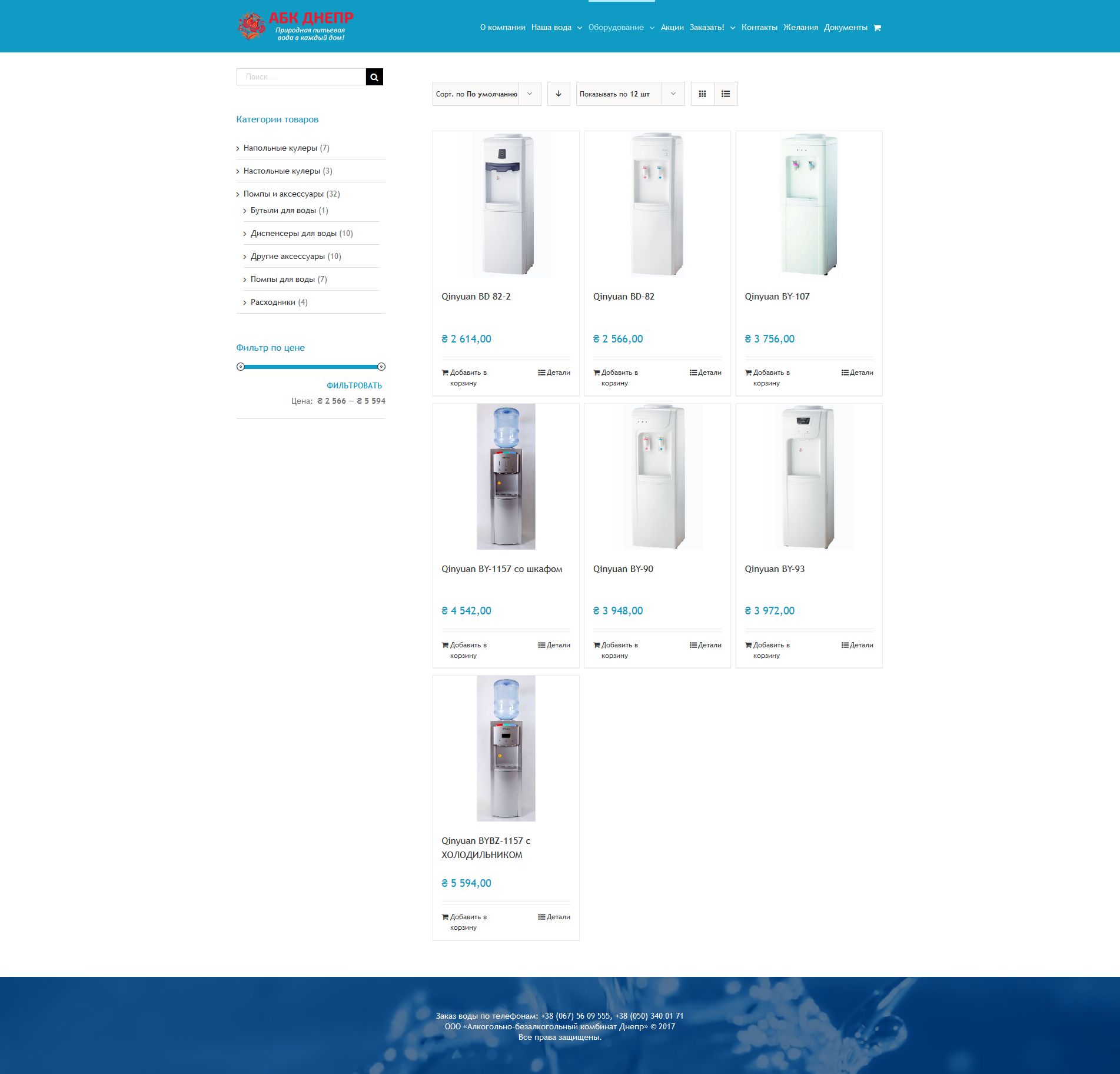Click the Фильтр по цене heading
Screen dimensions: 1120x1074
(x=271, y=348)
